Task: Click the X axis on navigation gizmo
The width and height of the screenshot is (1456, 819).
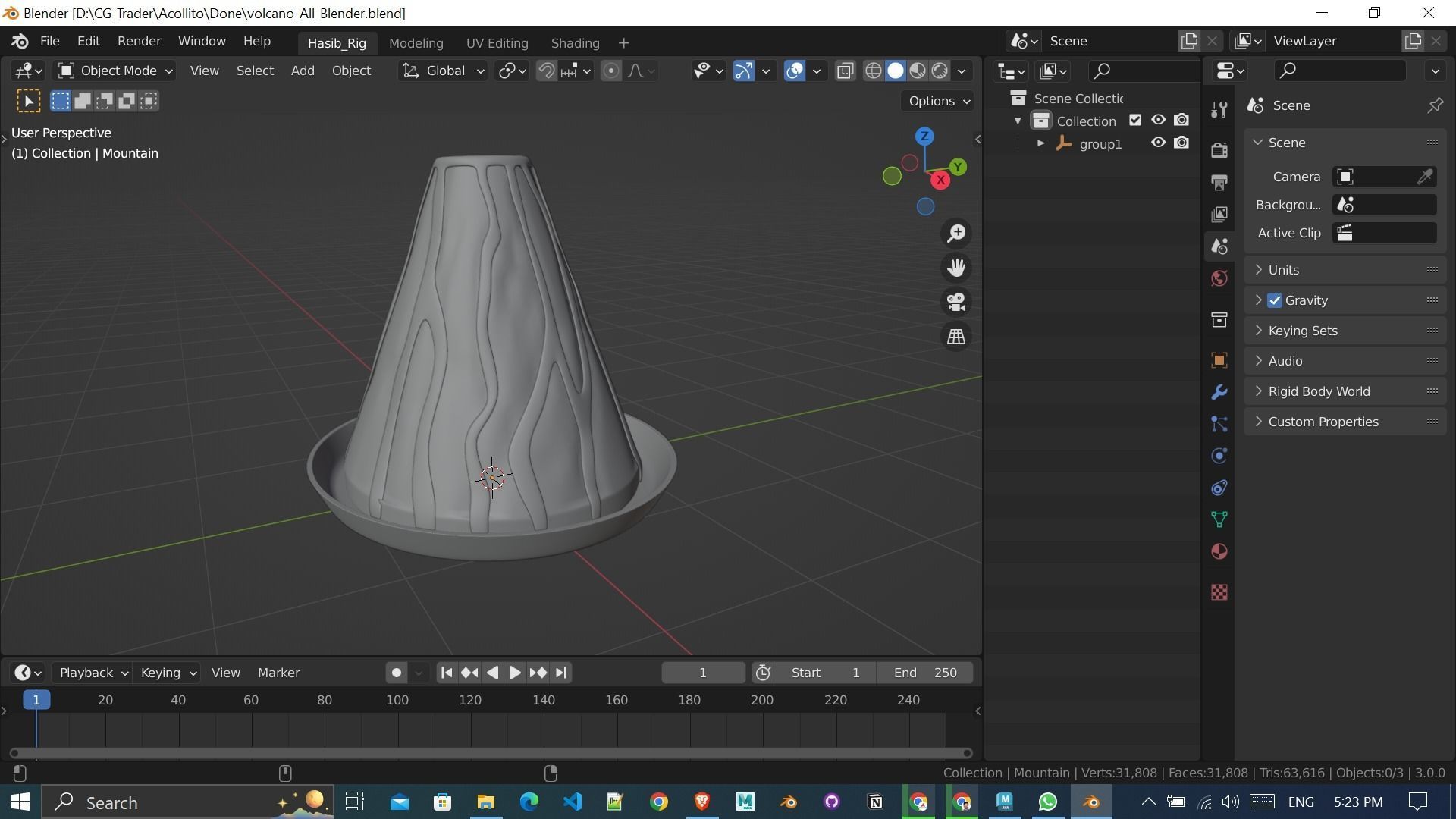Action: click(940, 180)
